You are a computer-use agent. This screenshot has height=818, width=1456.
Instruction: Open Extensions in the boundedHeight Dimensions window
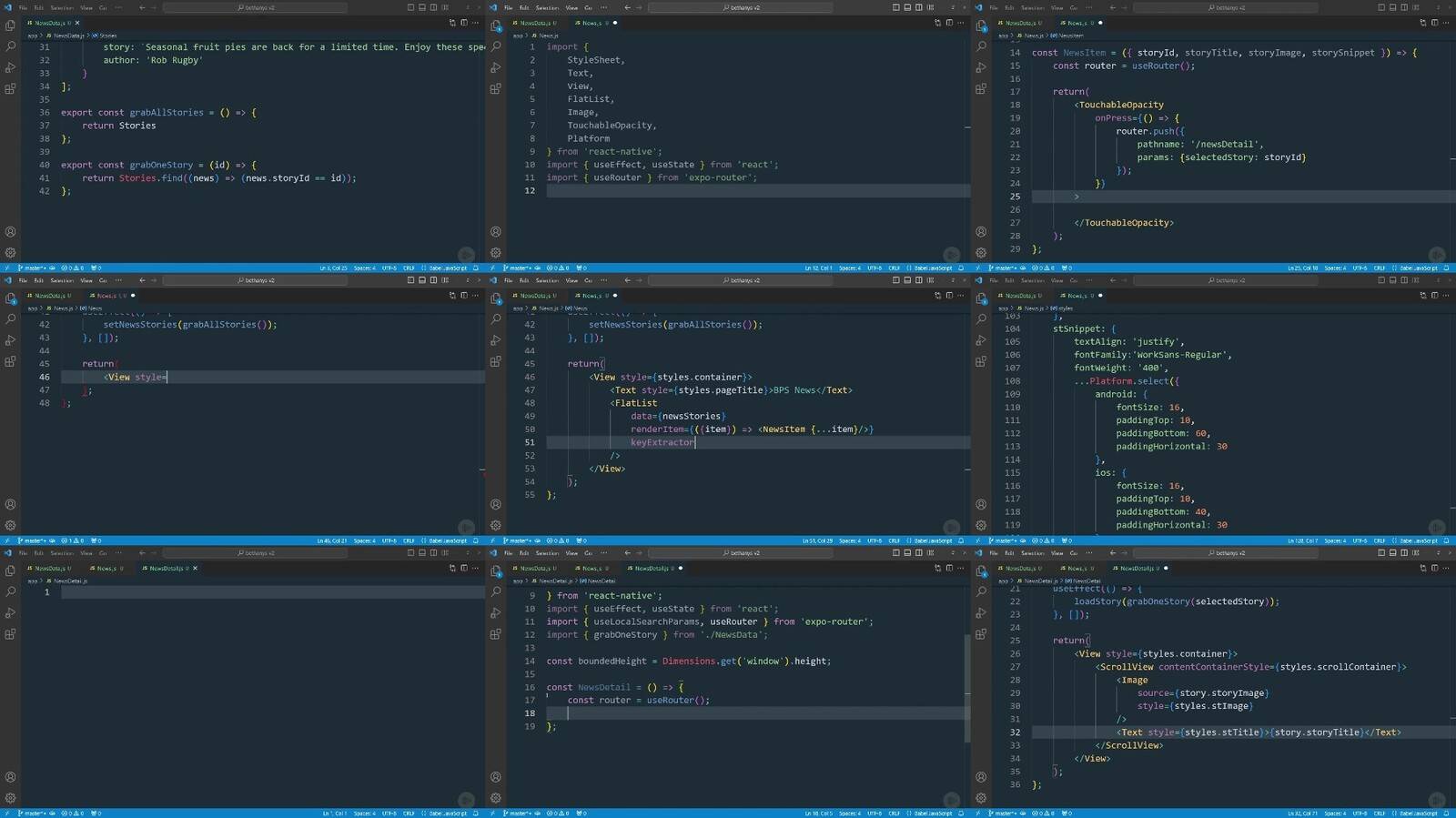tap(496, 634)
